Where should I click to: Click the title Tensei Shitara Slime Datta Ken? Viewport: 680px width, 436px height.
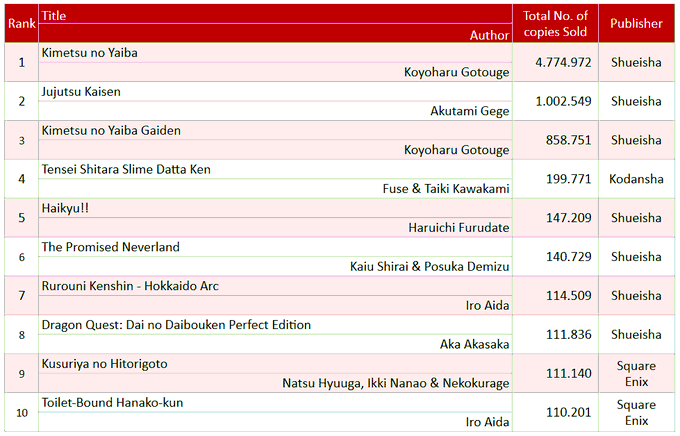pyautogui.click(x=126, y=170)
